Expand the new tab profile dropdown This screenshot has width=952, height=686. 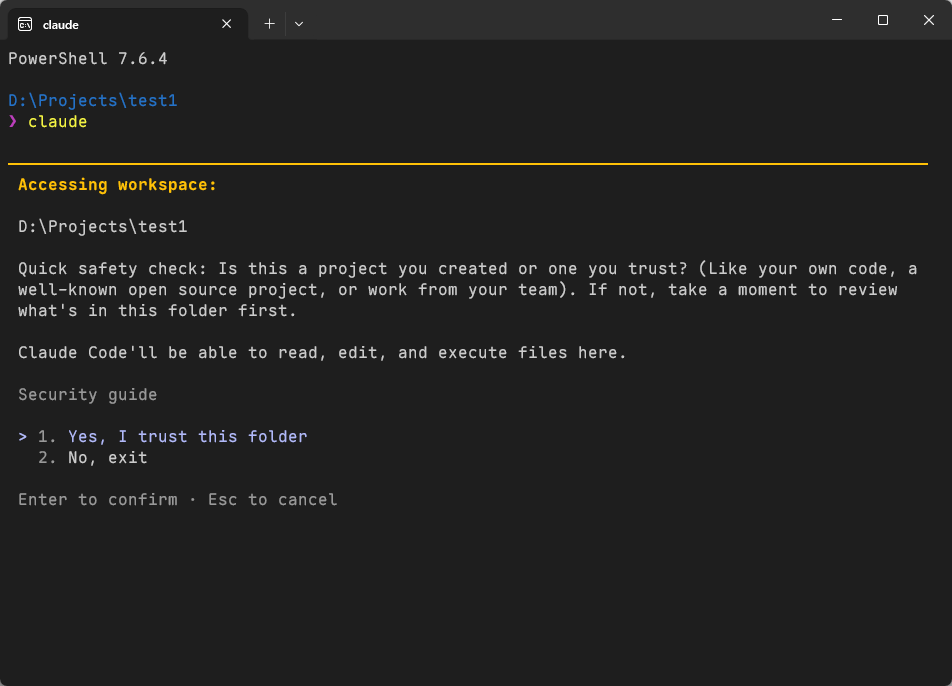click(x=299, y=24)
